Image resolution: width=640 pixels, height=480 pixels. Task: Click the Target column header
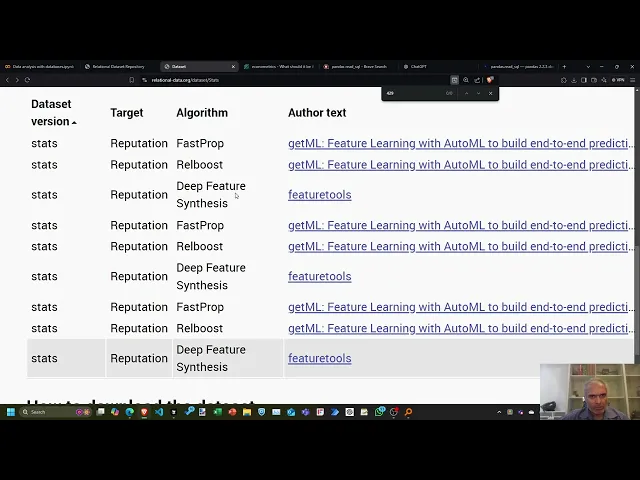(x=127, y=113)
